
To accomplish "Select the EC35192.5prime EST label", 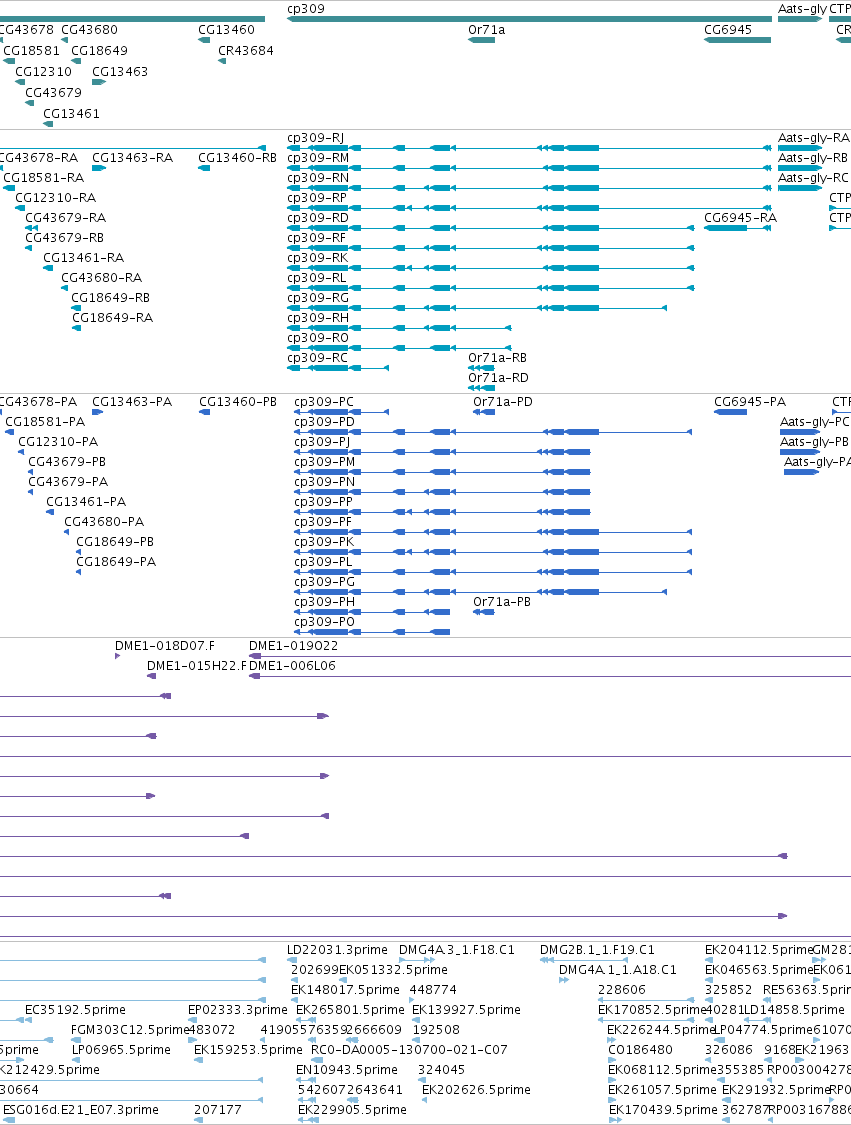I will coord(75,1010).
